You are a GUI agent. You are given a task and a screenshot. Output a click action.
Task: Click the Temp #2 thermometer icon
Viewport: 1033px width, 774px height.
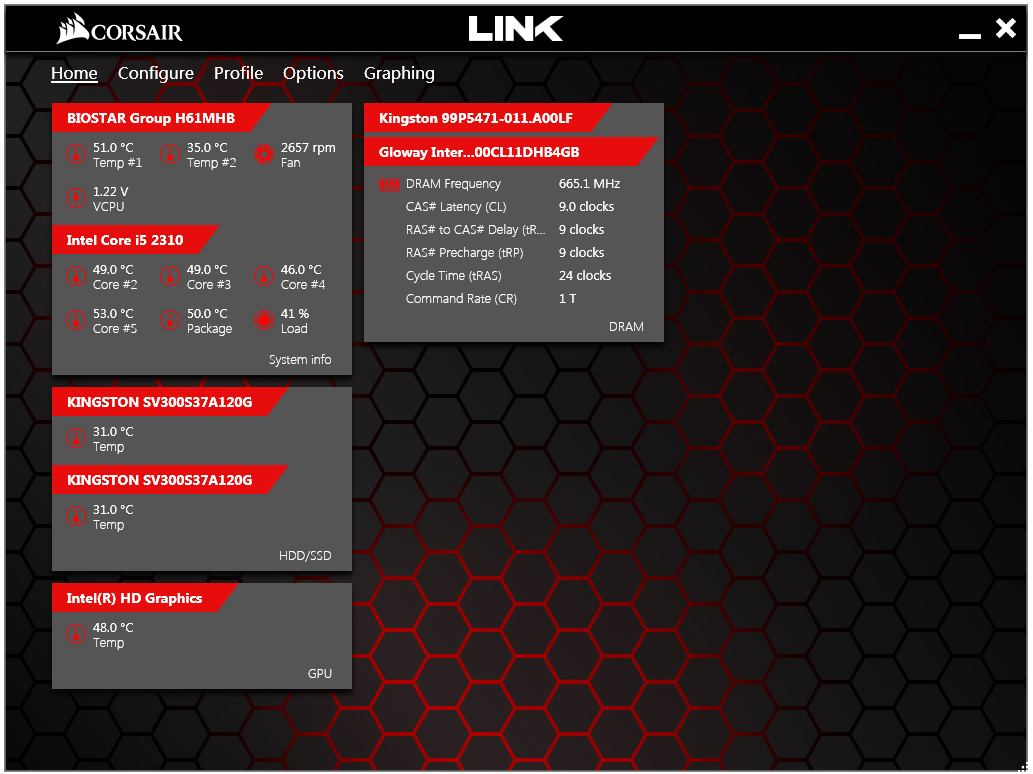(x=169, y=155)
